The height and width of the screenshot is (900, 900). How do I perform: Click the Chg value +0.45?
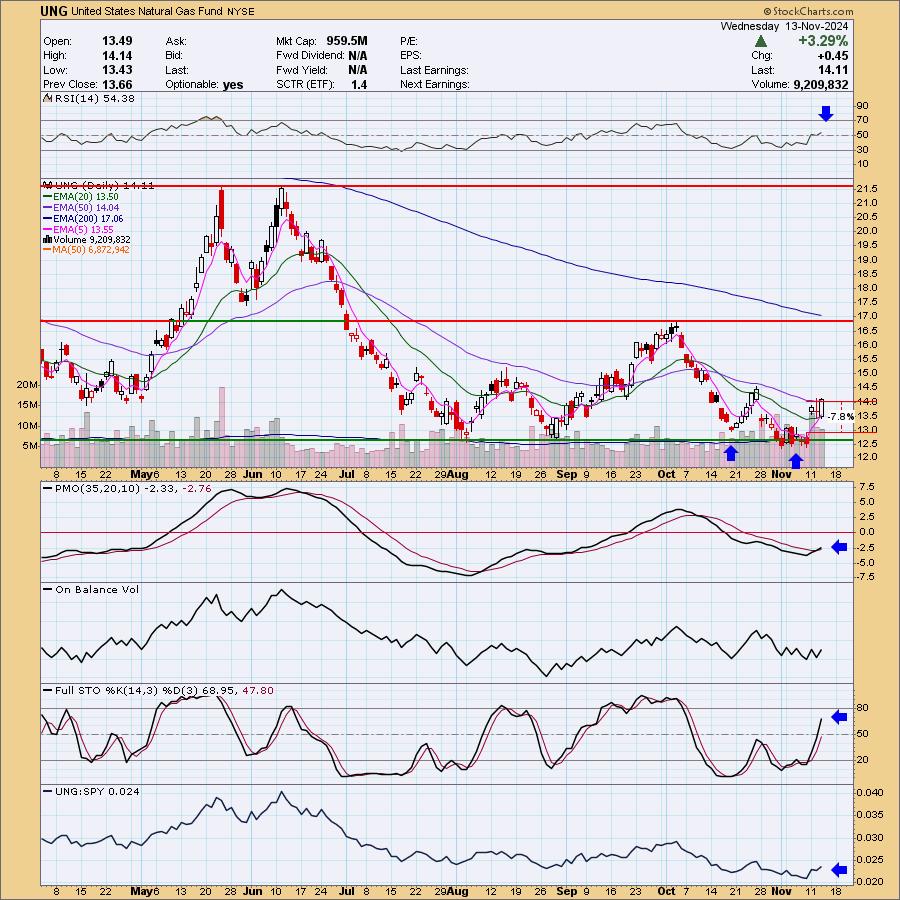[x=833, y=56]
